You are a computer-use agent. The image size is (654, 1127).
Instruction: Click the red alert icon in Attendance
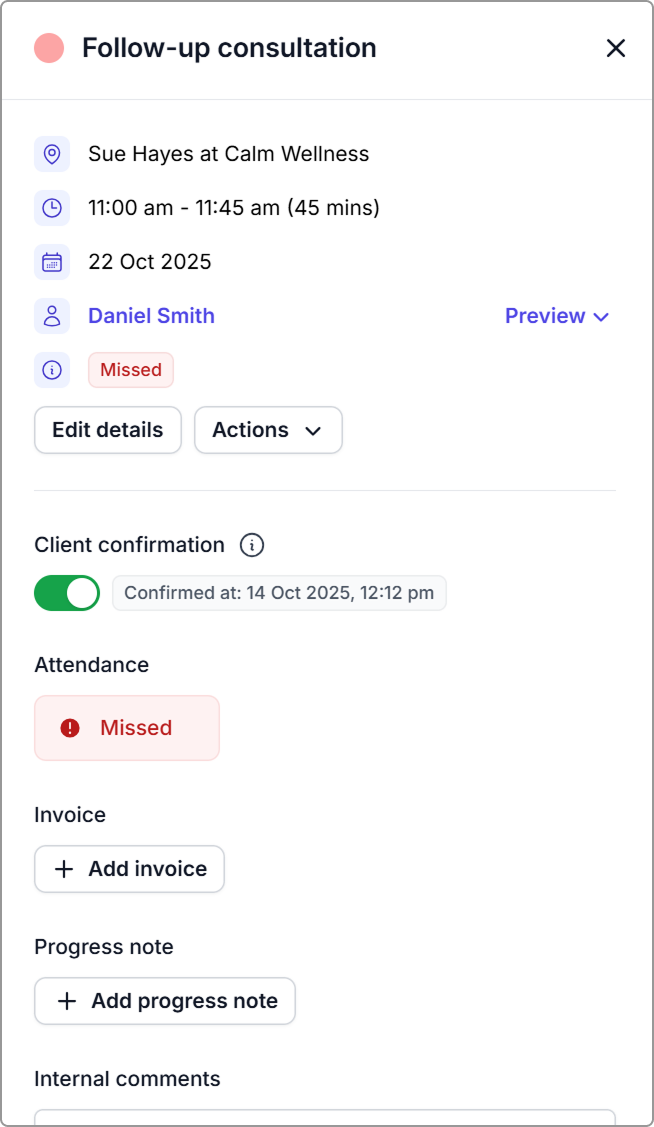coord(70,728)
